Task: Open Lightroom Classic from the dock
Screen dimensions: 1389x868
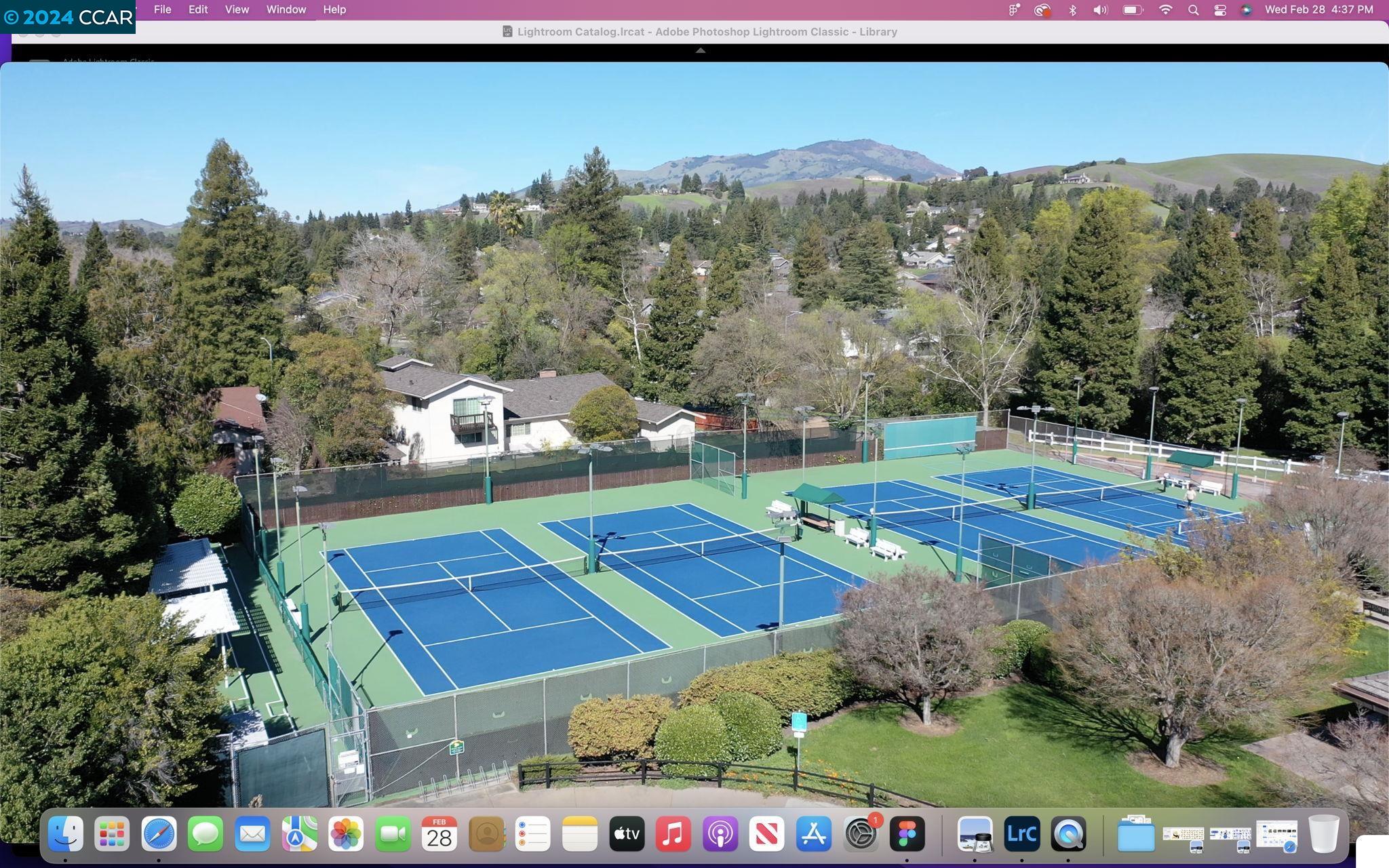Action: tap(1021, 833)
